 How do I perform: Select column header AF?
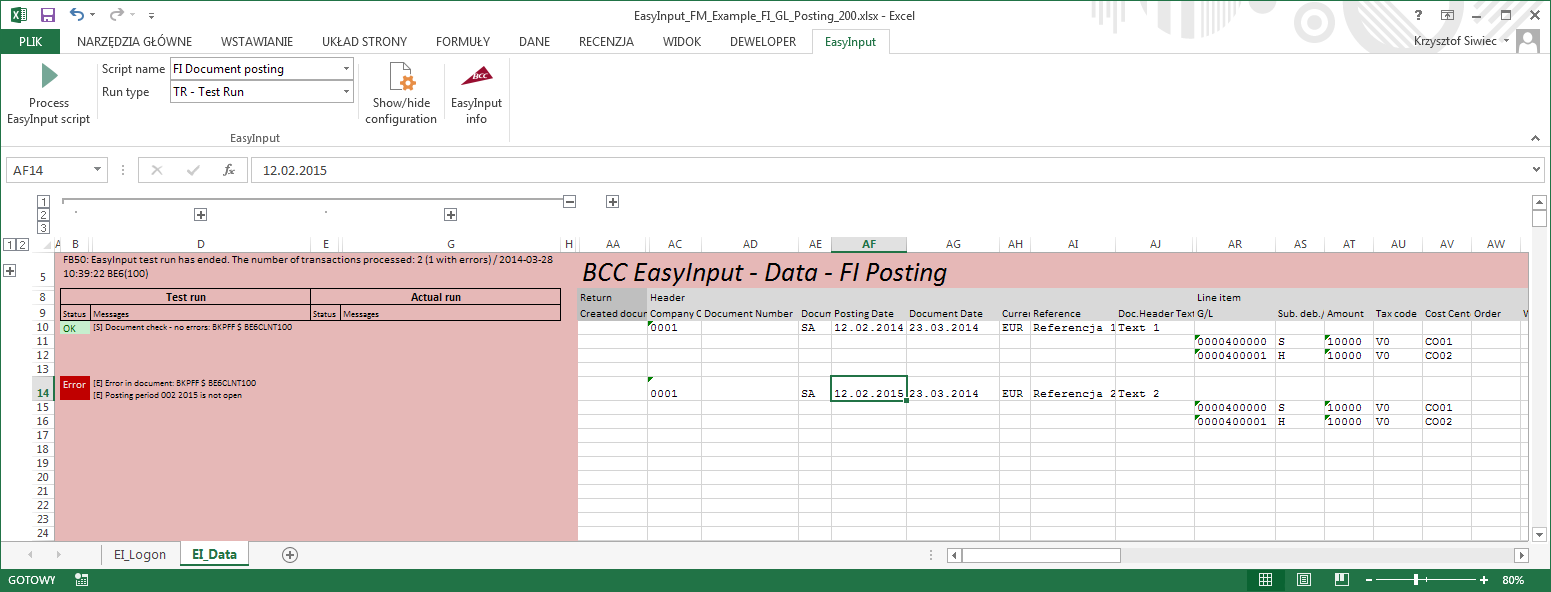869,244
